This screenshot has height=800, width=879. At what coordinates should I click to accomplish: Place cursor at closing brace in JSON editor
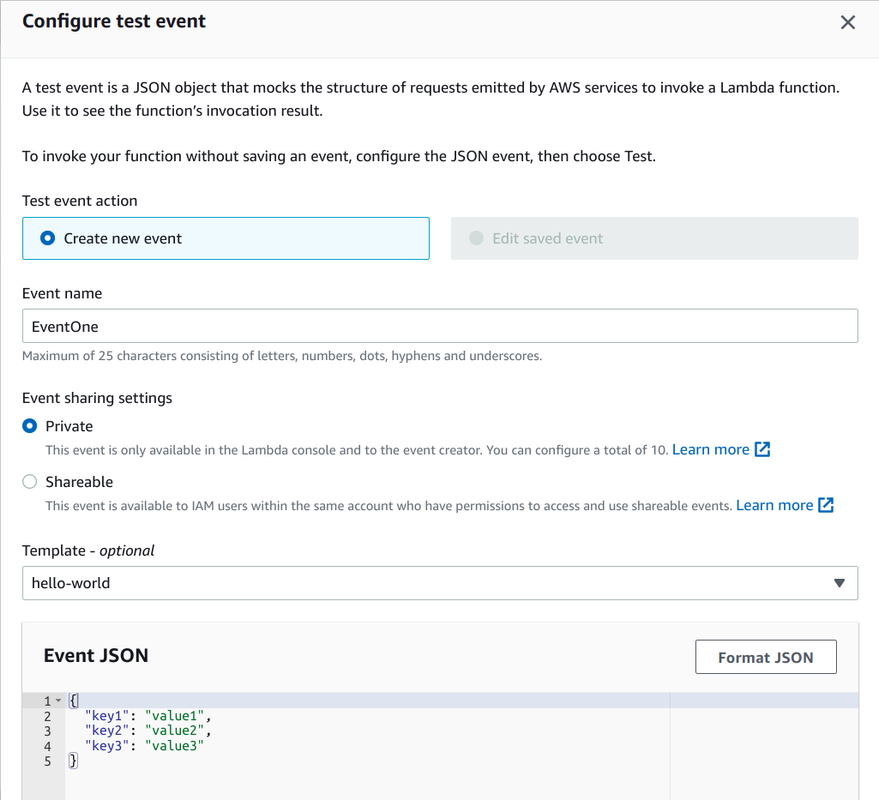(73, 761)
